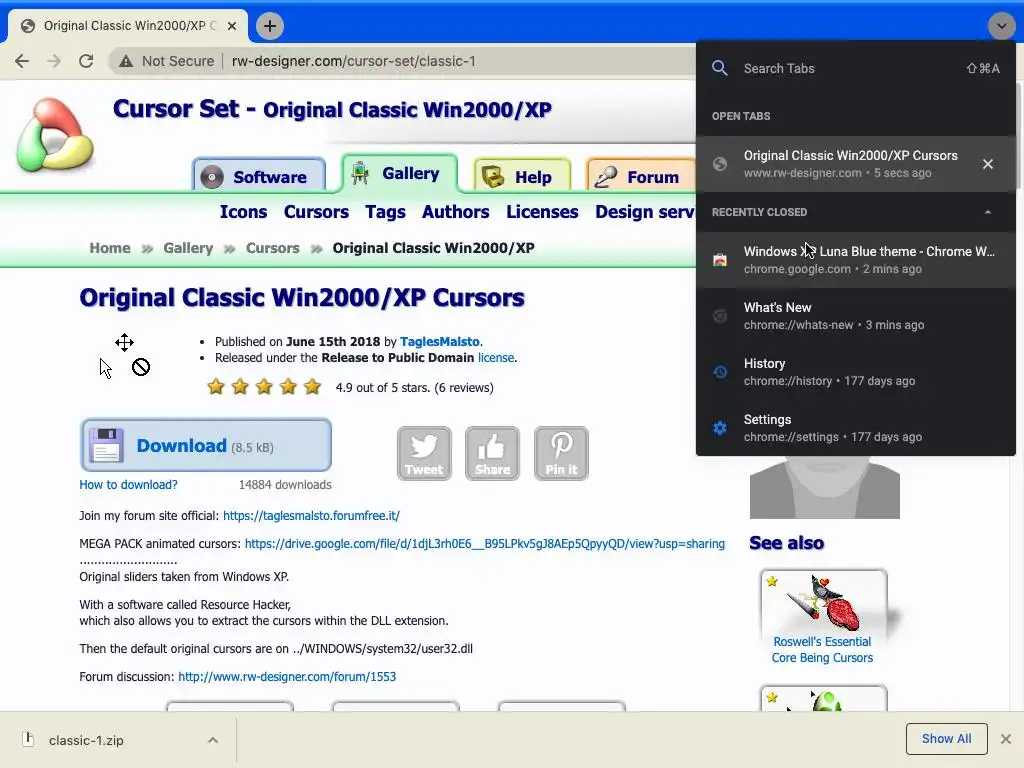Click Cursors in the breadcrumb
Viewport: 1024px width, 768px height.
click(x=272, y=248)
